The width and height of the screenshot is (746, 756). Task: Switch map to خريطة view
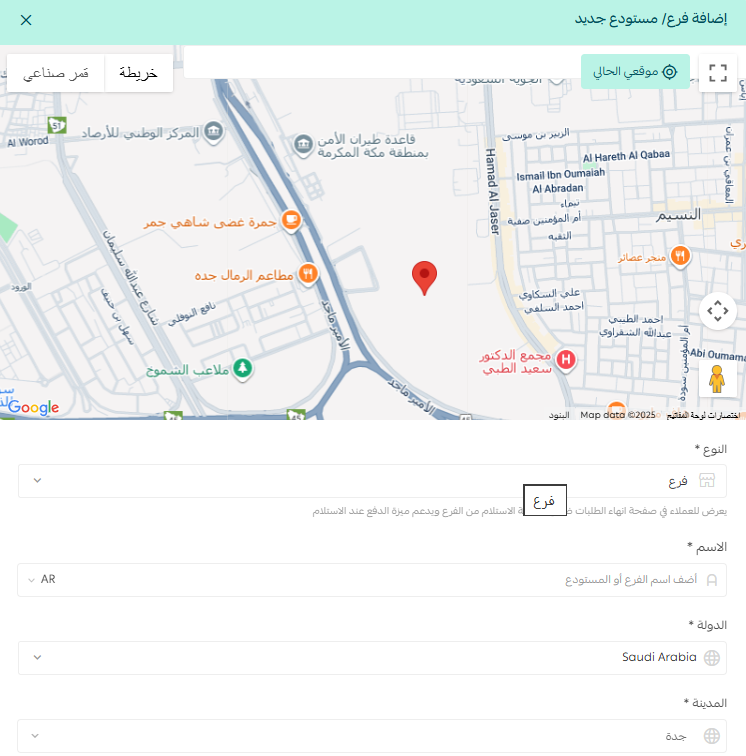tap(138, 73)
